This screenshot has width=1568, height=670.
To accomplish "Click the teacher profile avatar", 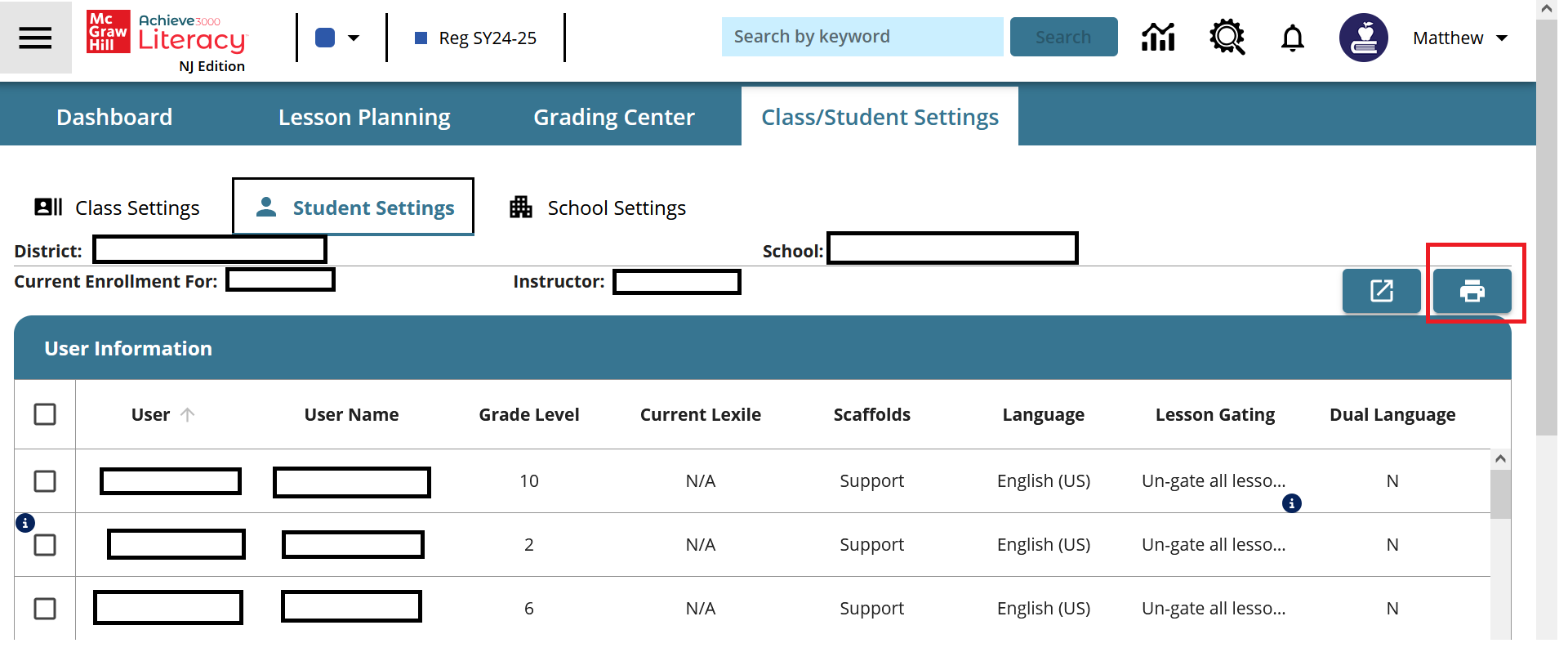I will pos(1363,38).
